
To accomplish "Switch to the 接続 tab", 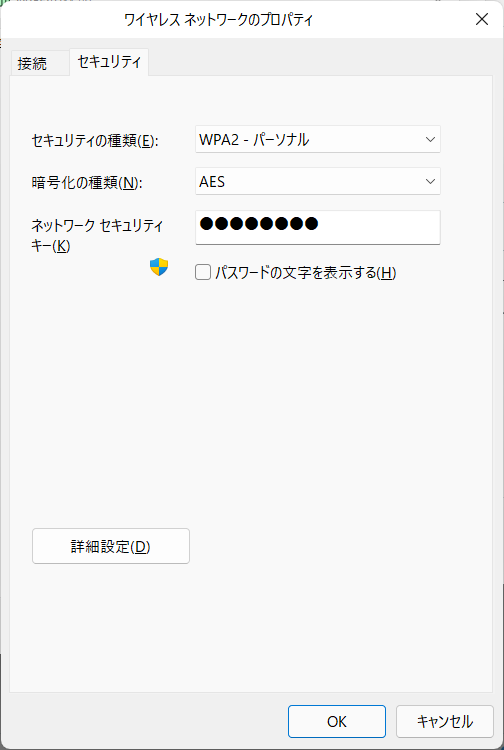I will pyautogui.click(x=40, y=63).
